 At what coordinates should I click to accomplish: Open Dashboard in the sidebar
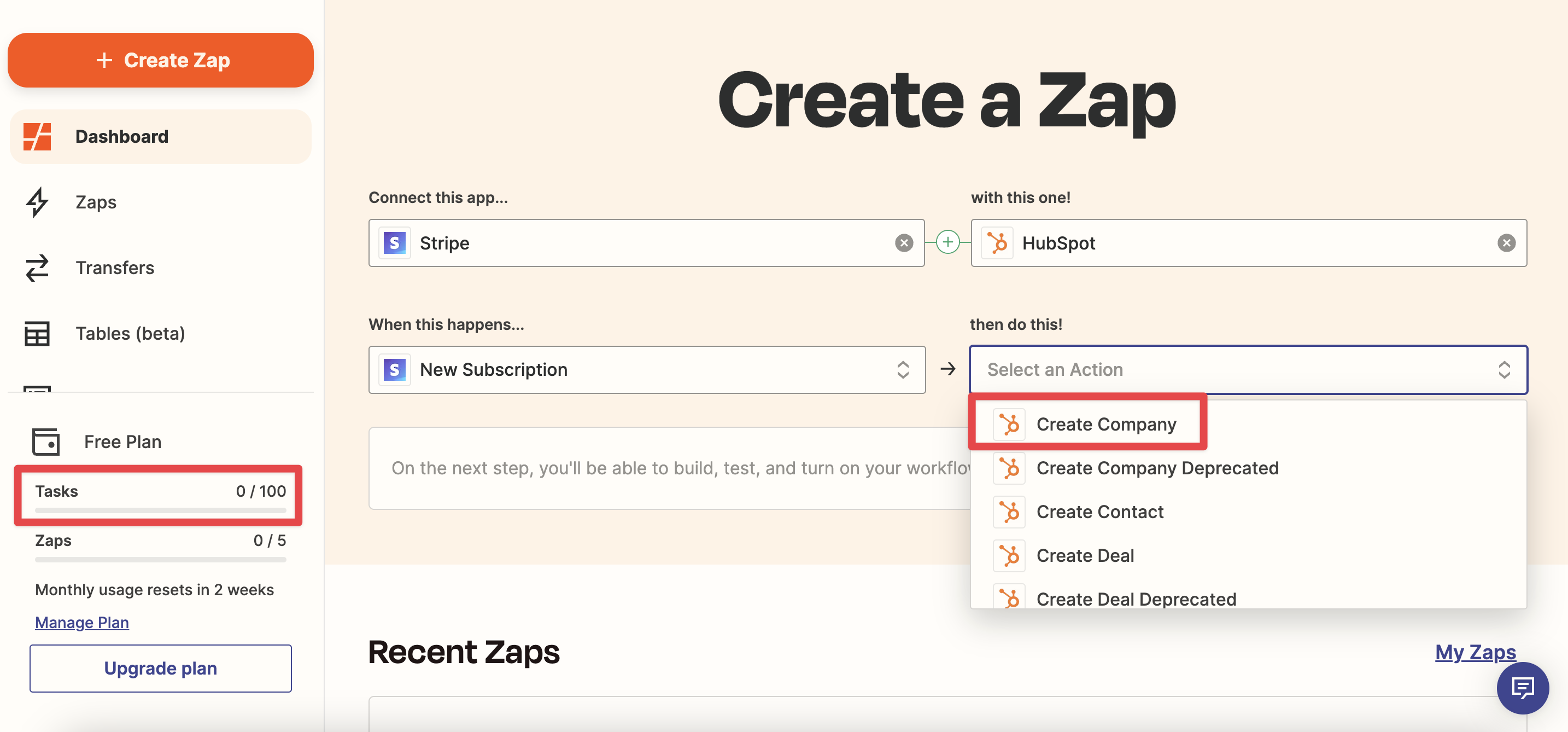point(161,136)
